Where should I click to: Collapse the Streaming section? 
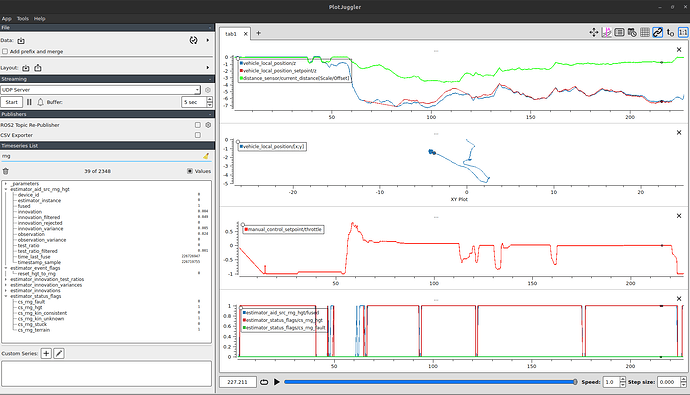point(210,79)
